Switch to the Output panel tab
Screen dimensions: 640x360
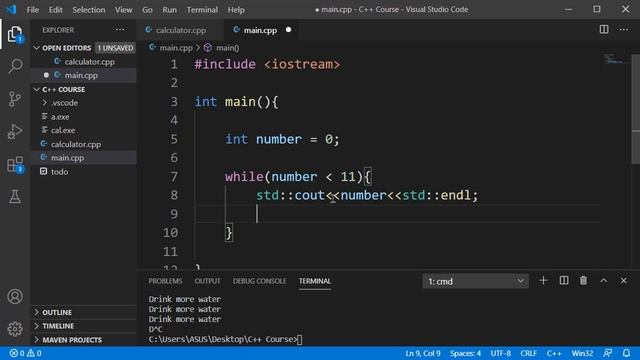click(207, 281)
